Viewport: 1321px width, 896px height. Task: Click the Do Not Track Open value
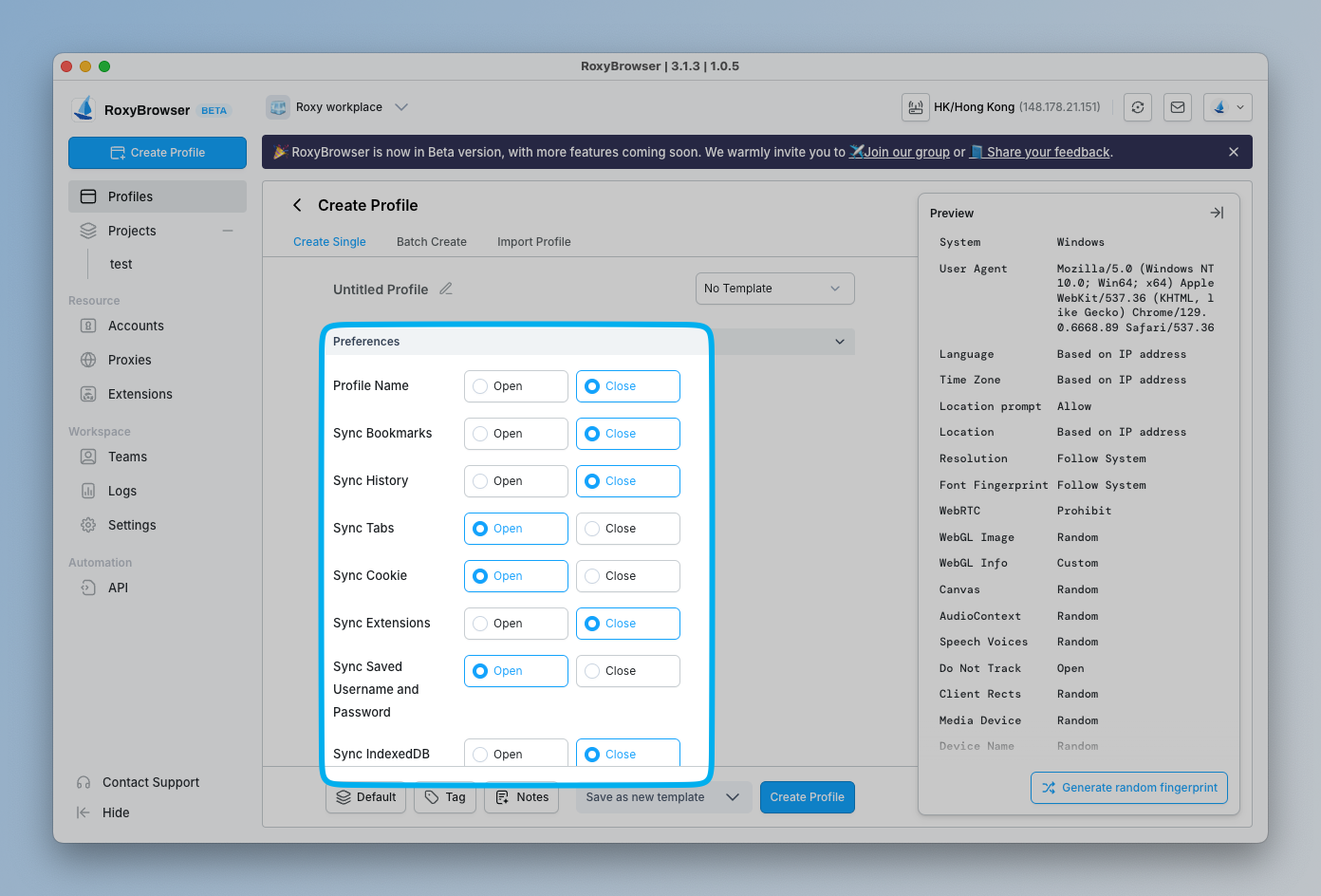click(1070, 668)
